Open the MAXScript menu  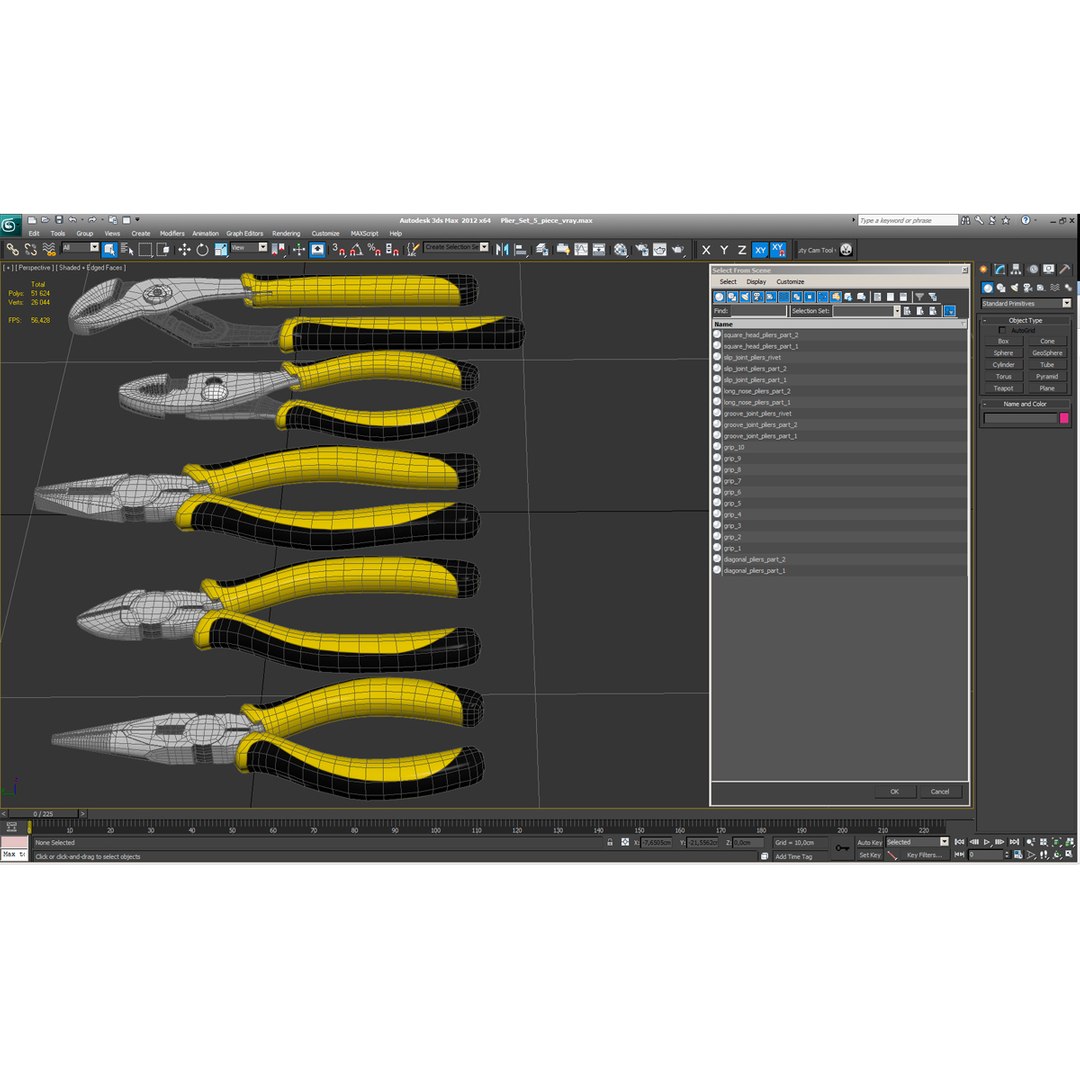pos(364,233)
